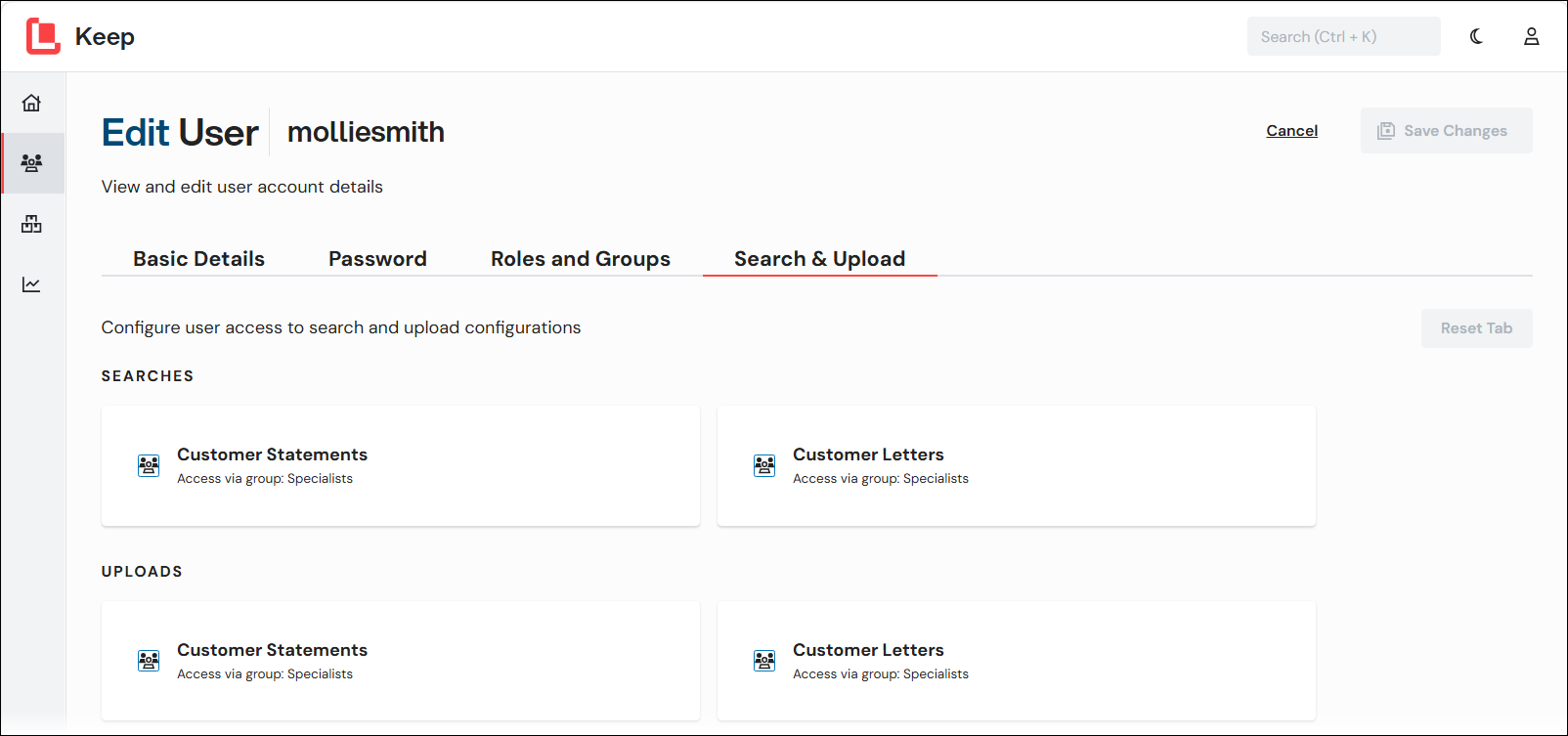Open the Home sidebar icon
This screenshot has height=736, width=1568.
point(32,103)
